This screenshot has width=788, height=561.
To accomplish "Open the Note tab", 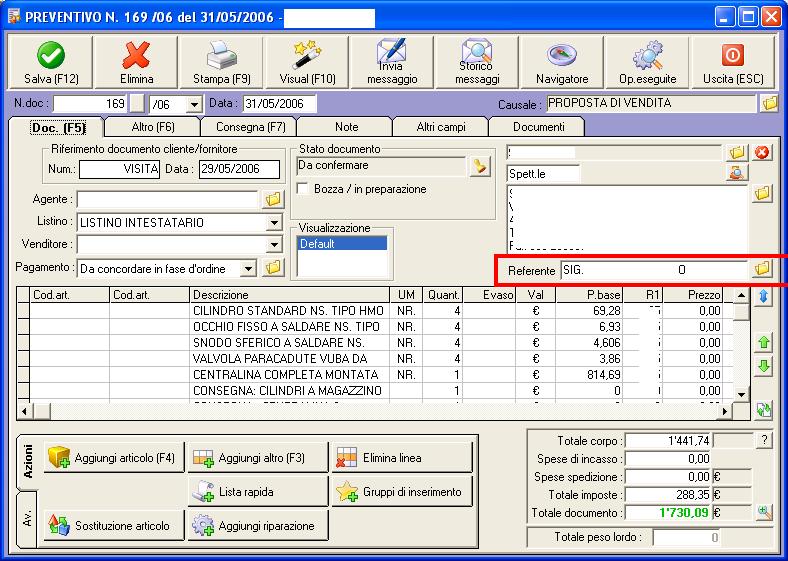I will [x=346, y=127].
